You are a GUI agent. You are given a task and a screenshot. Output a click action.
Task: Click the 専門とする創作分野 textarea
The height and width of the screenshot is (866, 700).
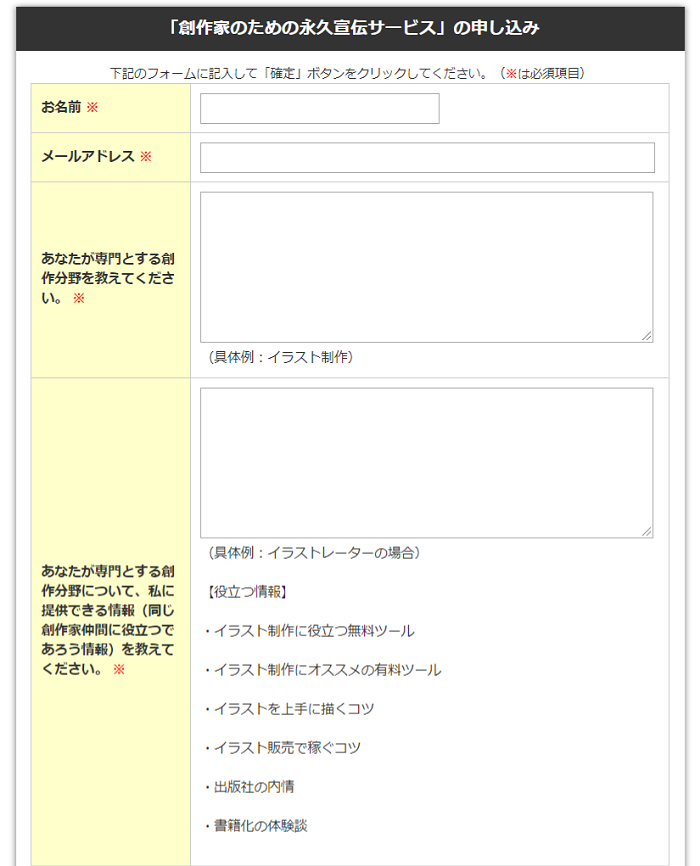tap(427, 267)
